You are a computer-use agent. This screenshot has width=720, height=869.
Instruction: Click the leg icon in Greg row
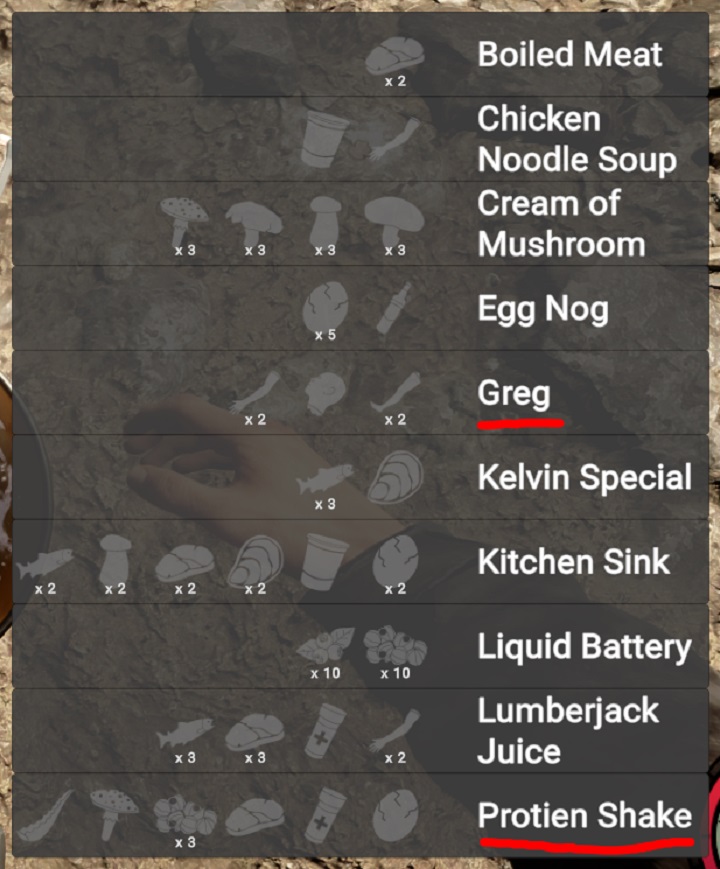[395, 391]
